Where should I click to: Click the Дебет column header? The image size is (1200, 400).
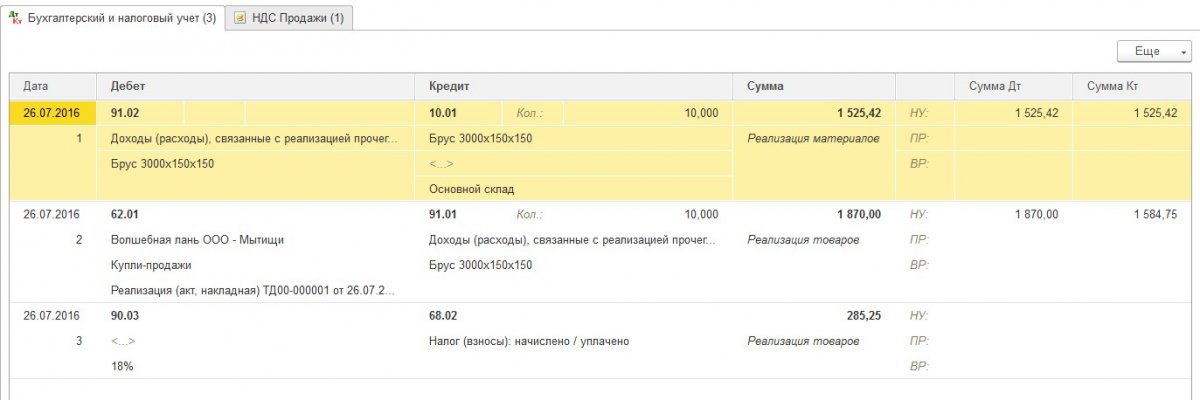coord(255,87)
